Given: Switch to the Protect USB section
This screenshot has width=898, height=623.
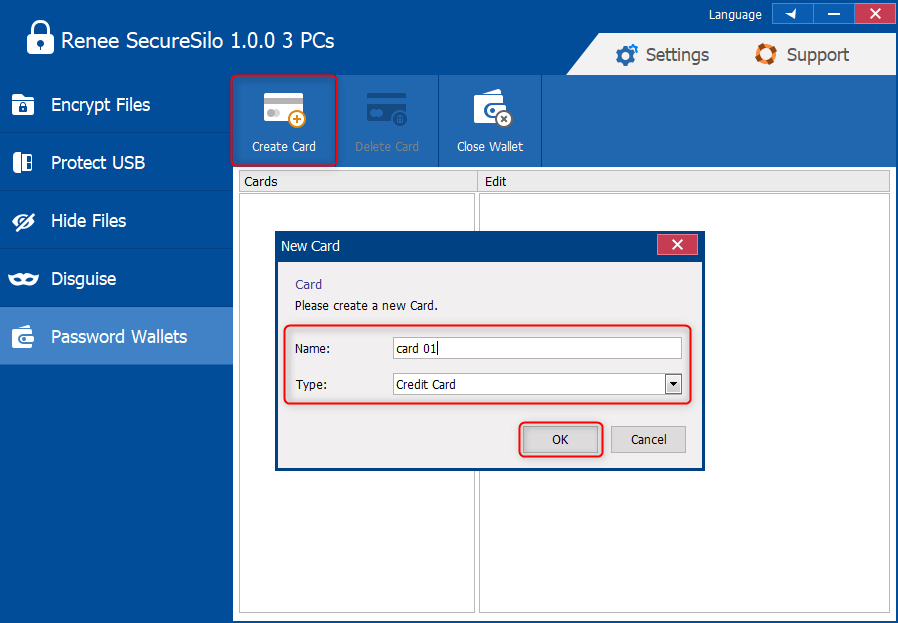Looking at the screenshot, I should 97,163.
